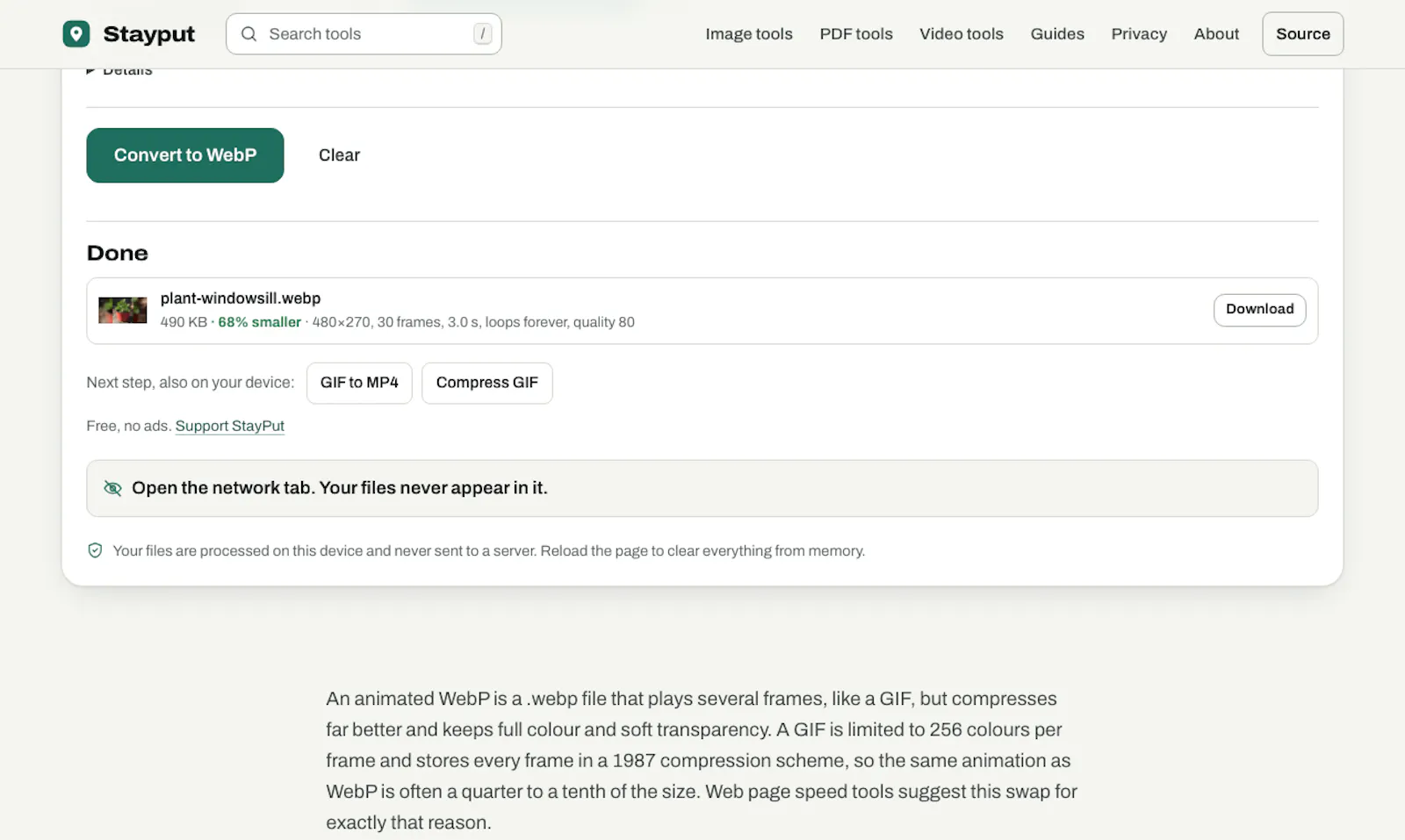The width and height of the screenshot is (1405, 840).
Task: Click the "68% smaller" text
Action: 260,322
